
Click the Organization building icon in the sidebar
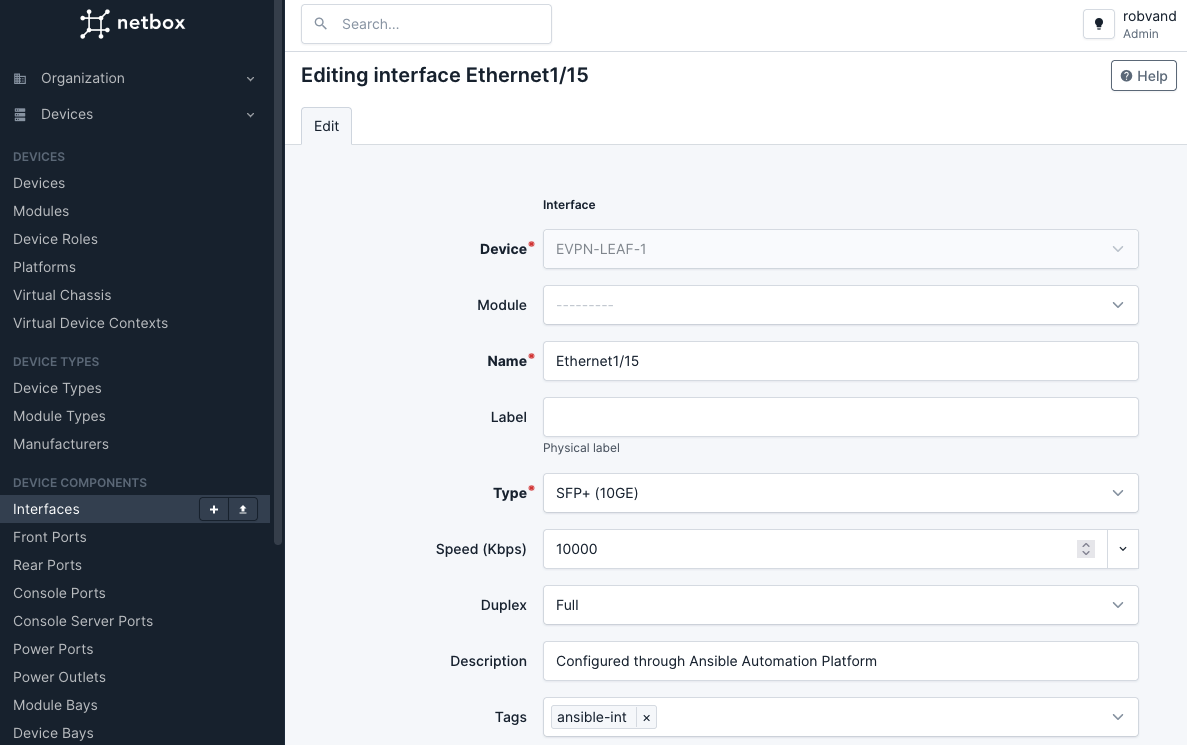coord(20,79)
